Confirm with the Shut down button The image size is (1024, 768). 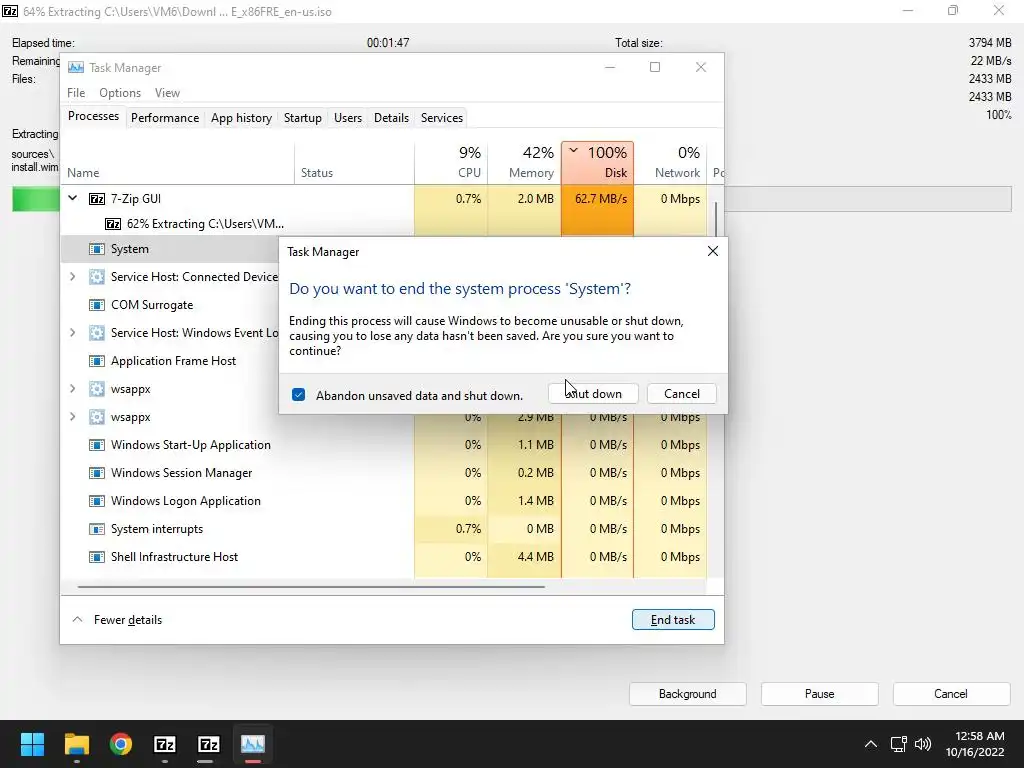(593, 394)
